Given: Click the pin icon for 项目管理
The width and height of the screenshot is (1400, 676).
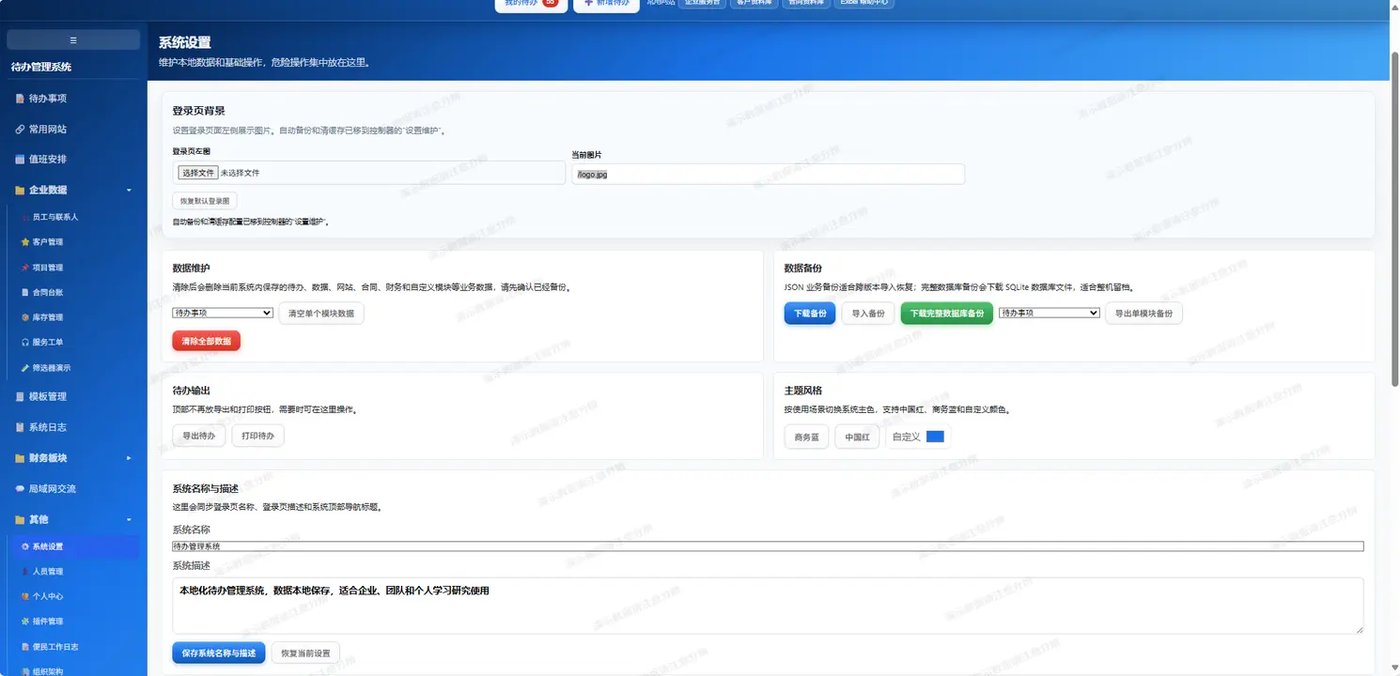Looking at the screenshot, I should point(25,268).
